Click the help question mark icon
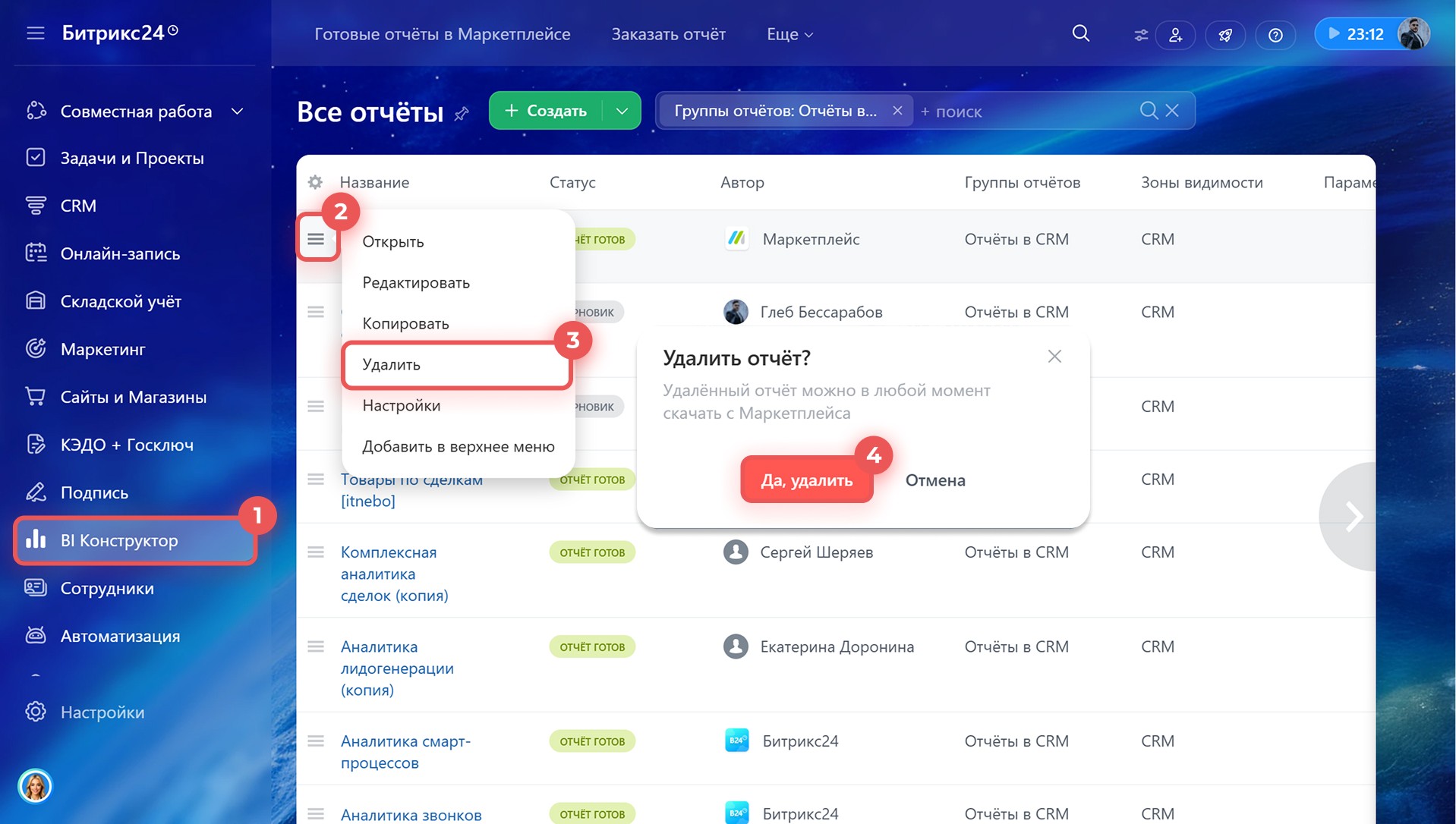The image size is (1456, 824). [x=1275, y=35]
